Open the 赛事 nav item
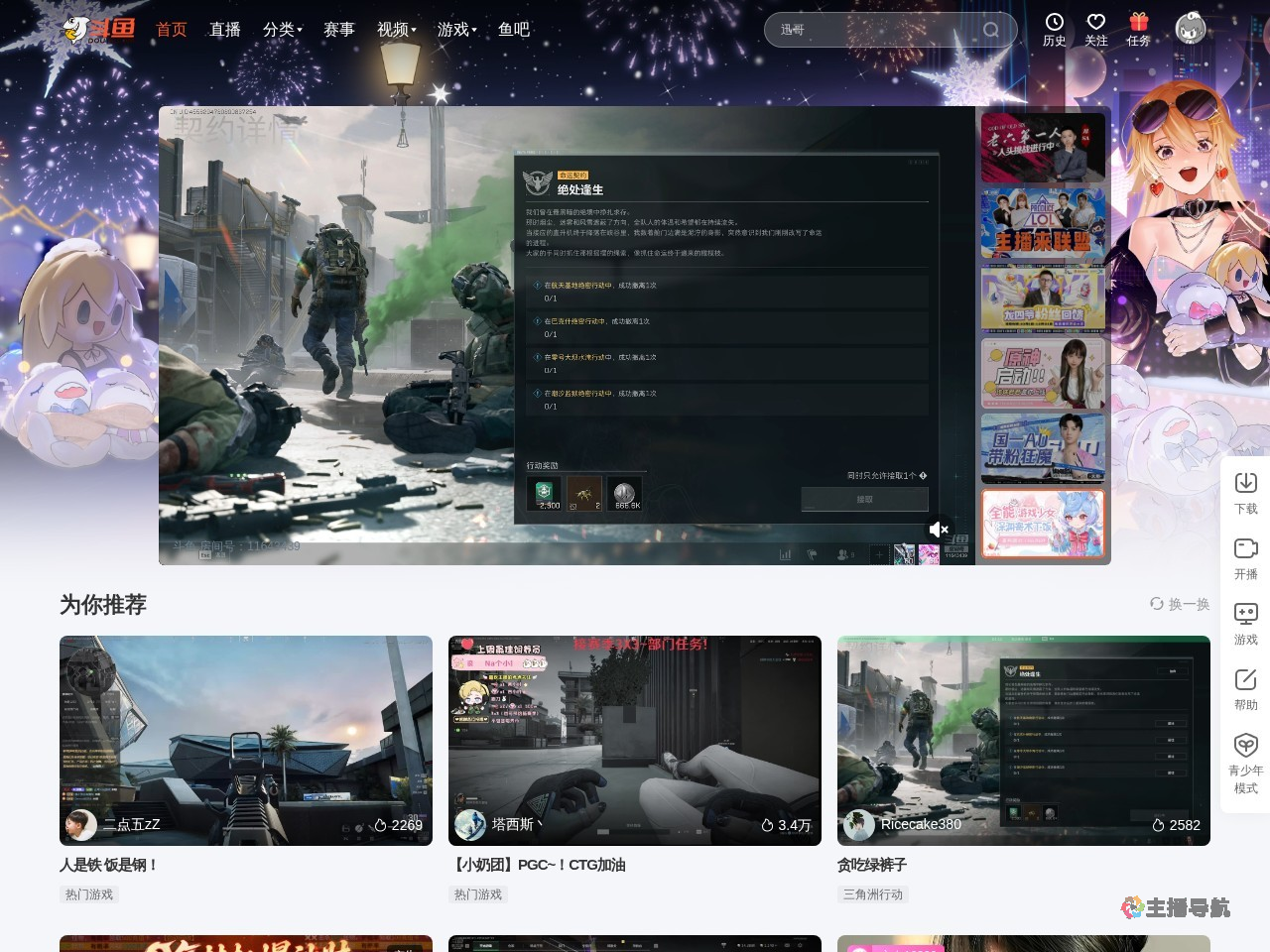The height and width of the screenshot is (952, 1270). click(x=339, y=30)
